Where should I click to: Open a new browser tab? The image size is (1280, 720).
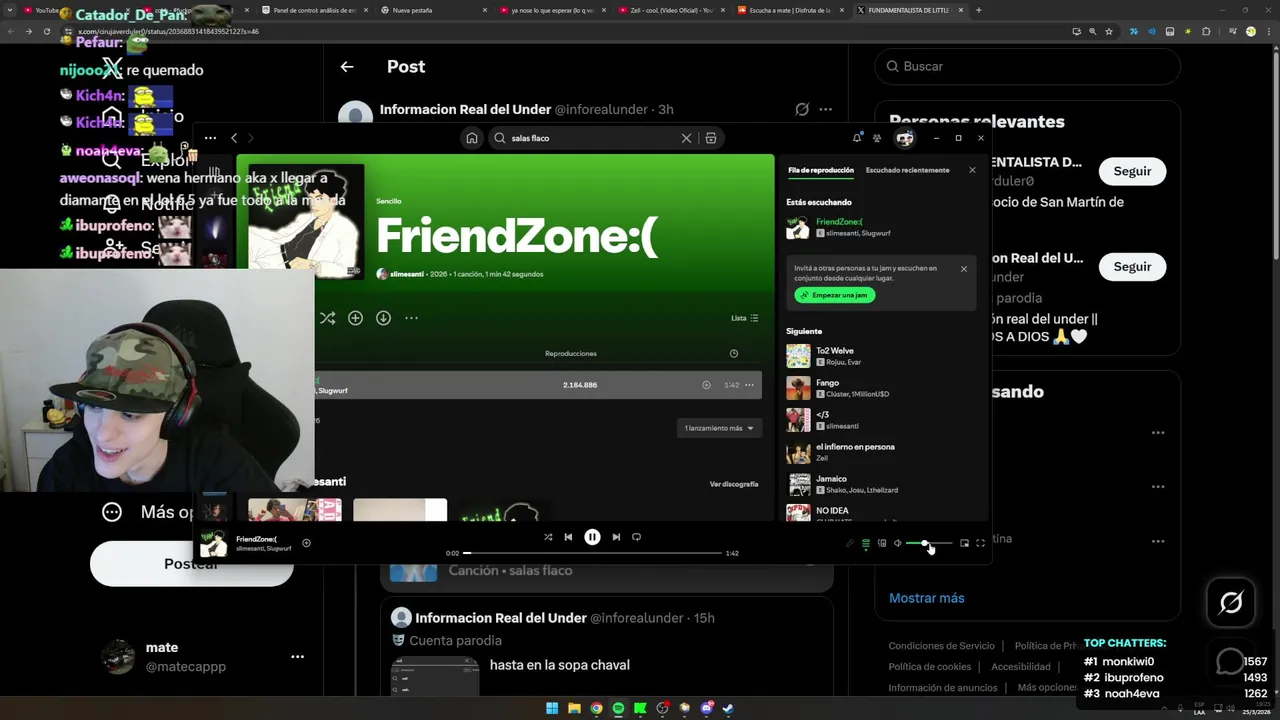click(x=978, y=10)
